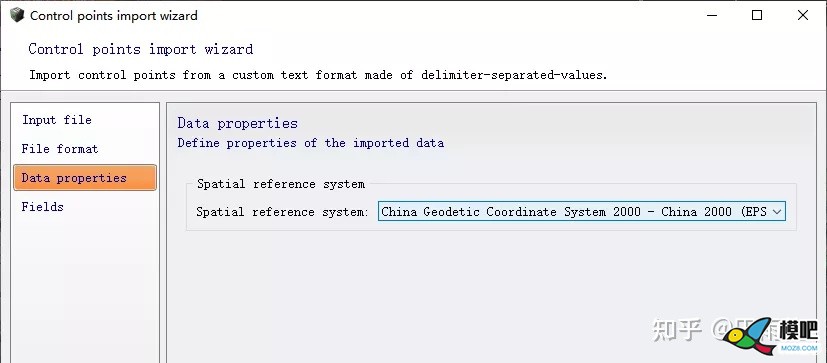Viewport: 827px width, 363px height.
Task: Click the application cube icon in title bar
Action: click(x=17, y=15)
